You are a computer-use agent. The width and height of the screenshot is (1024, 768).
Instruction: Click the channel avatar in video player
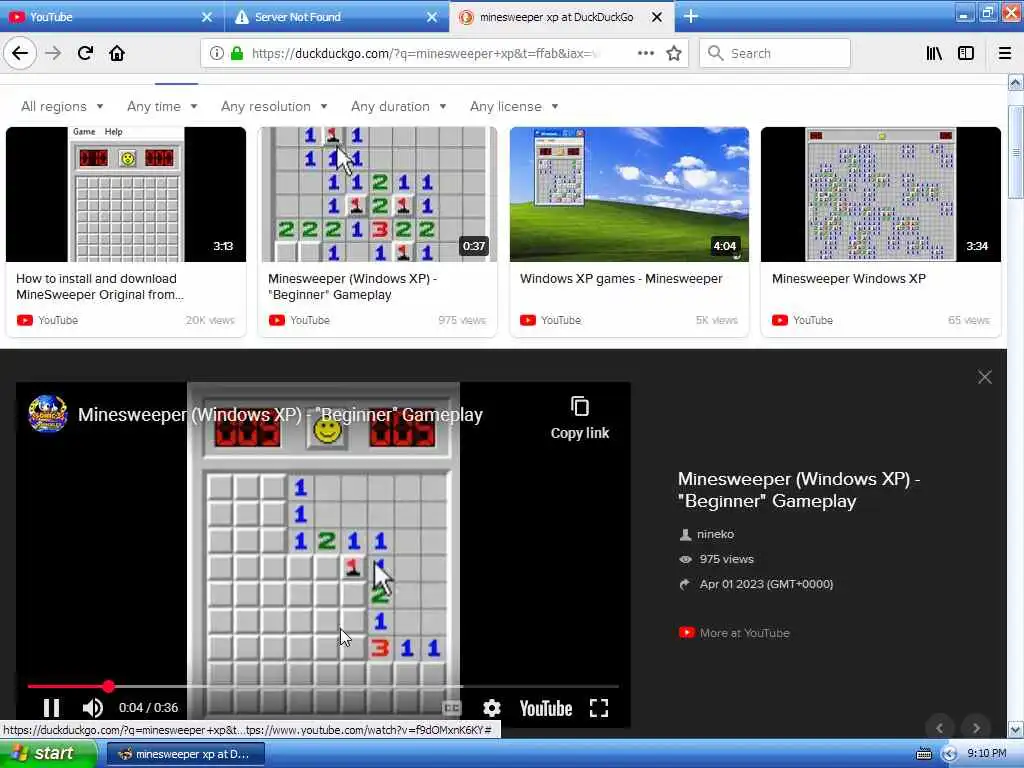coord(48,413)
